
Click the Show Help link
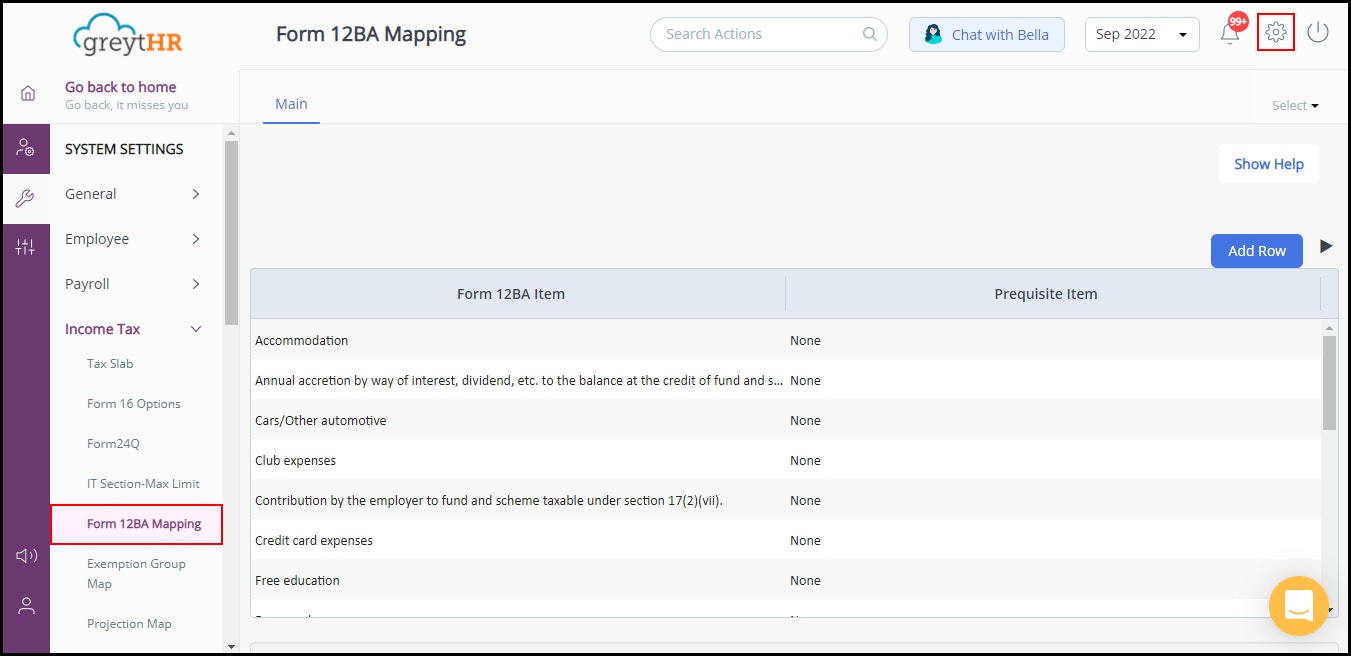[1268, 163]
